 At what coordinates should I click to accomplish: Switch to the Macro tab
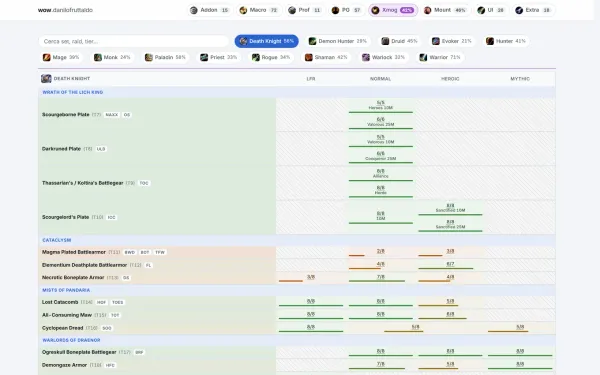tap(259, 10)
